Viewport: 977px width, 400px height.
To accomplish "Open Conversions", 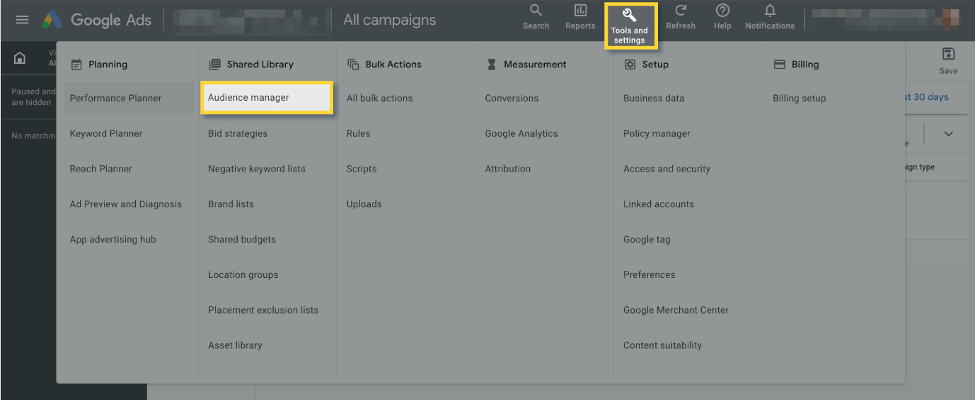I will click(x=512, y=98).
